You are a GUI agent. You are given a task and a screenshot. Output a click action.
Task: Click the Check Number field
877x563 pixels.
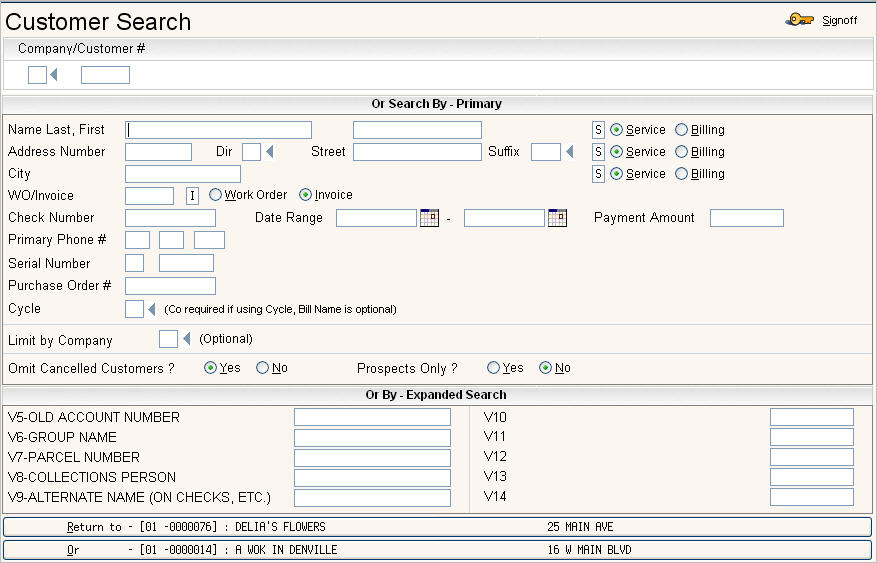(171, 218)
